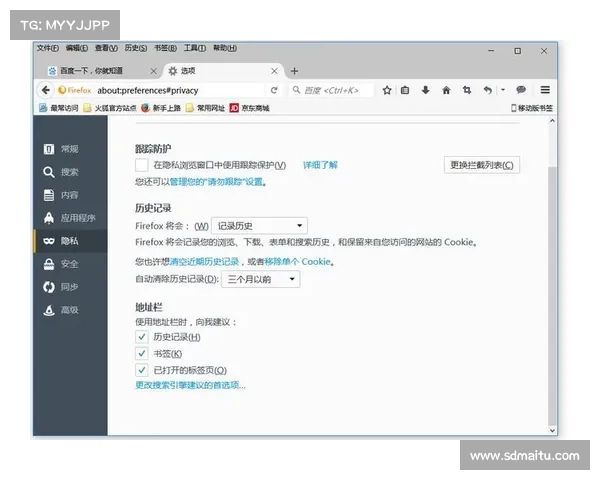Screen dimensions: 600x480
Task: Open the 火狐官方站点 bookmark folder
Action: tap(110, 108)
